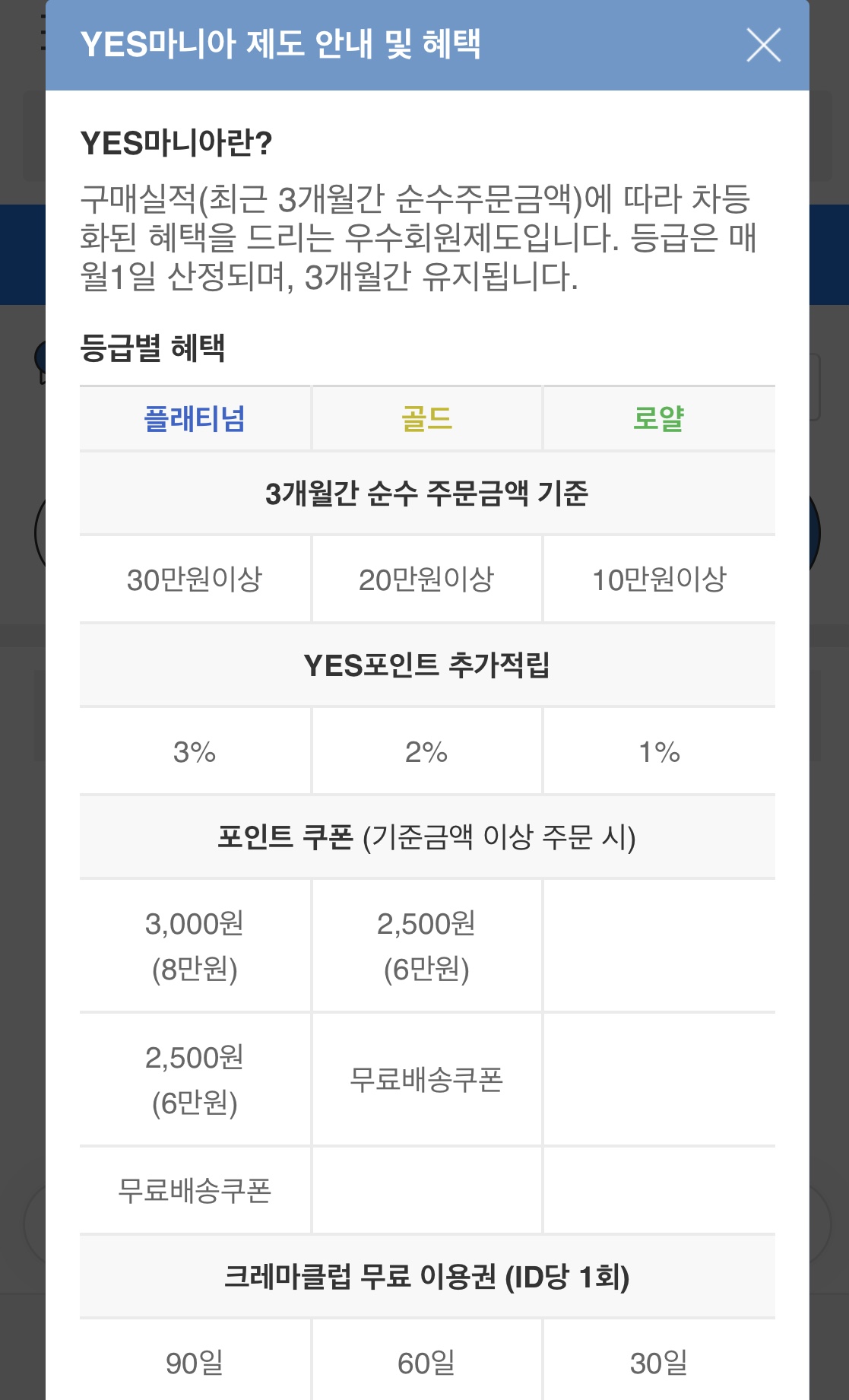Tap the 3% point accrual cell
This screenshot has height=1400, width=849.
coord(195,752)
